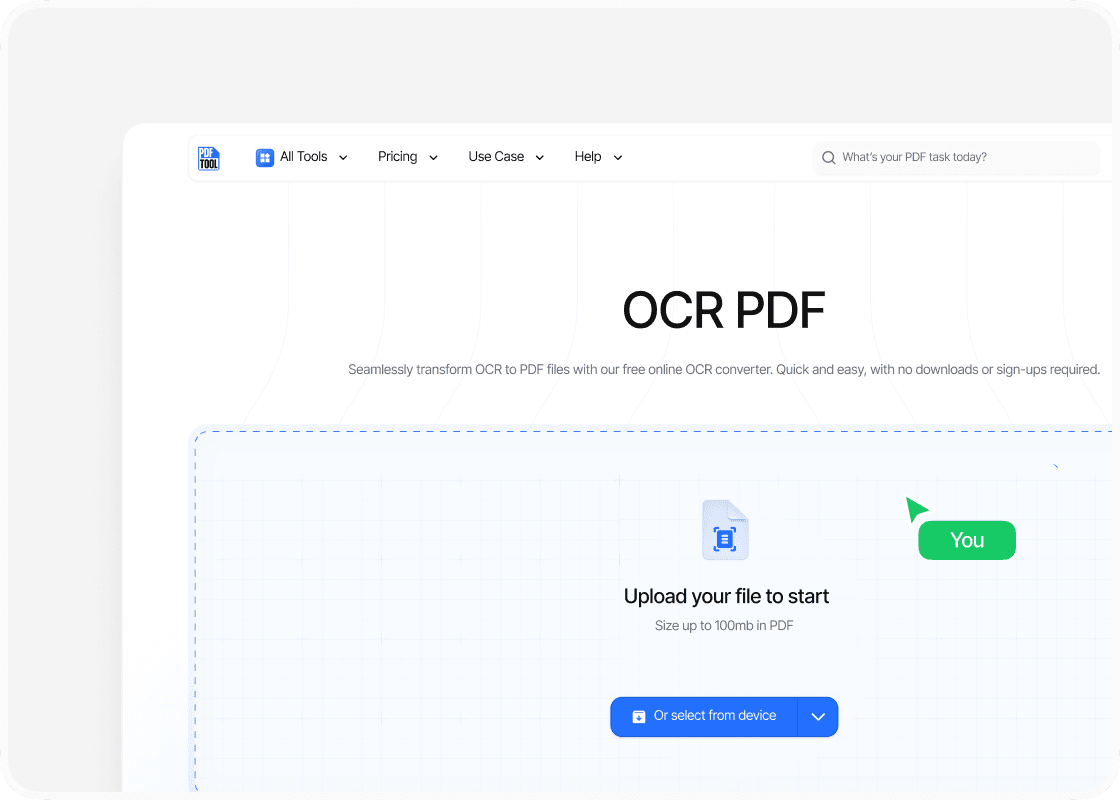Open the Use Case menu
The width and height of the screenshot is (1120, 800).
(x=496, y=157)
